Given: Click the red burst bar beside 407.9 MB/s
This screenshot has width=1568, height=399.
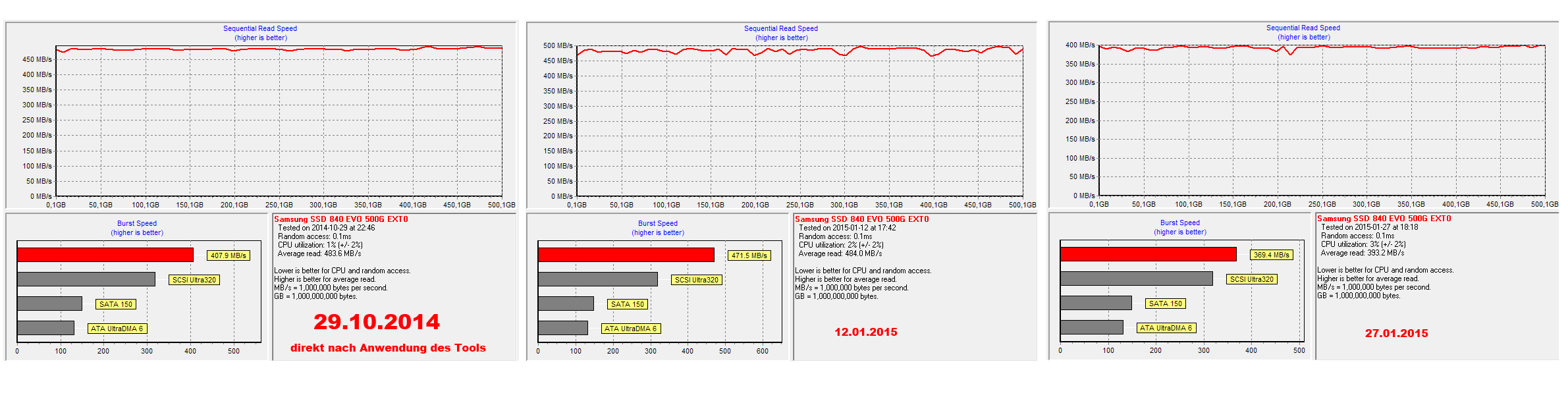Looking at the screenshot, I should pyautogui.click(x=105, y=255).
